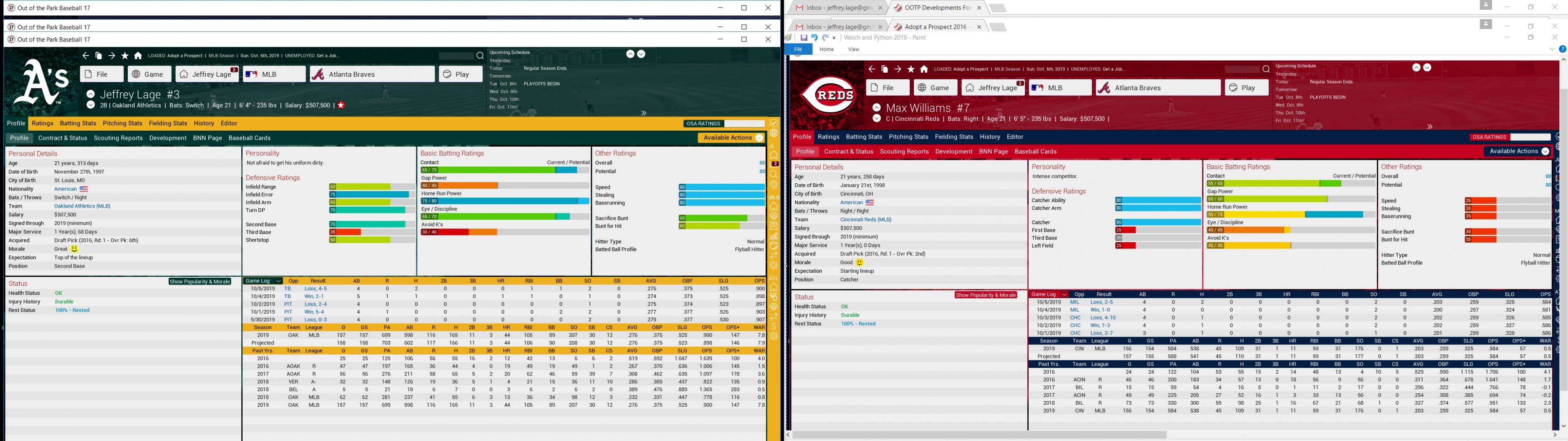
Task: Click search field in Athletics window toolbar
Action: 456,56
